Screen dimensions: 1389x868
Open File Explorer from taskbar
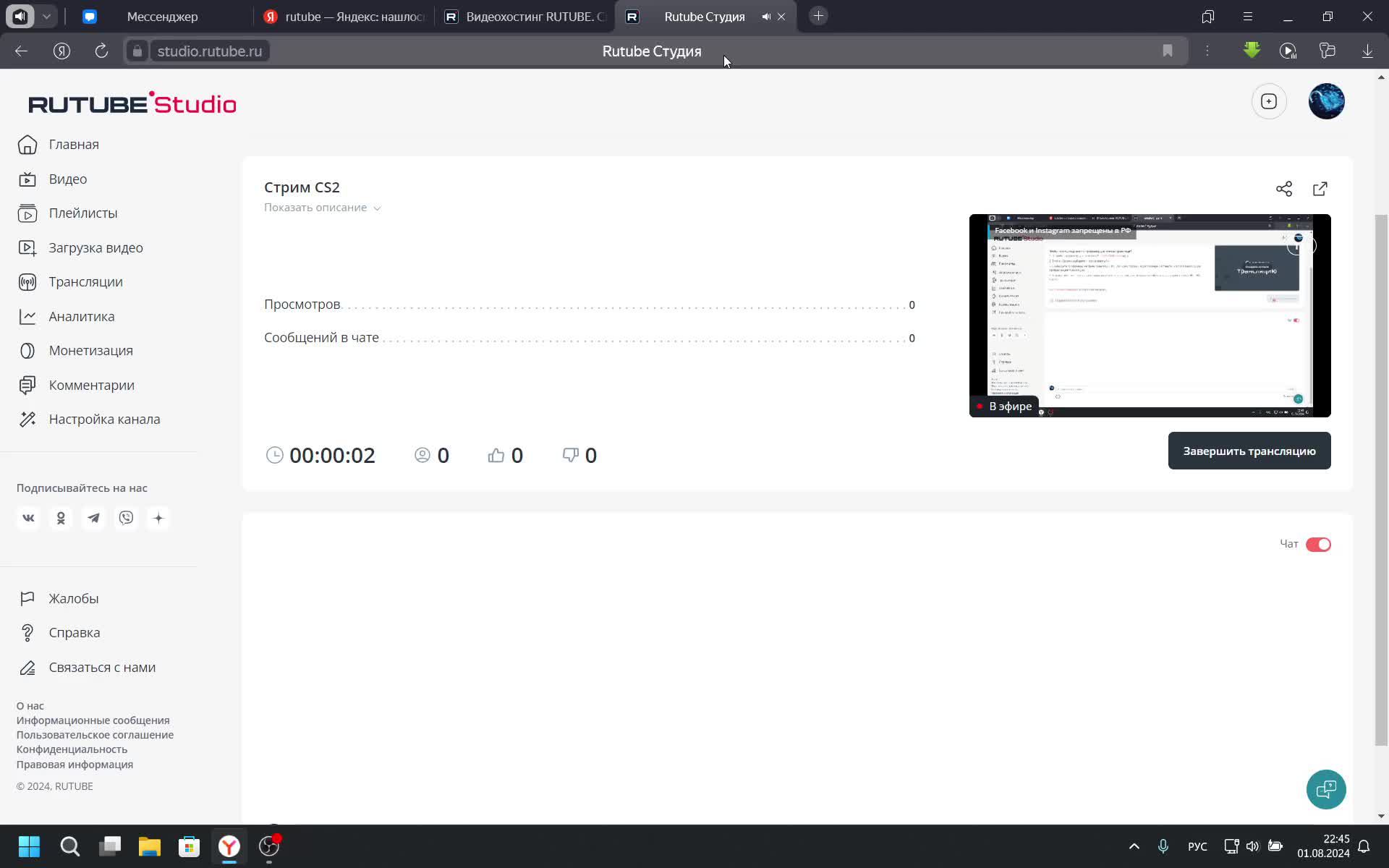point(150,846)
